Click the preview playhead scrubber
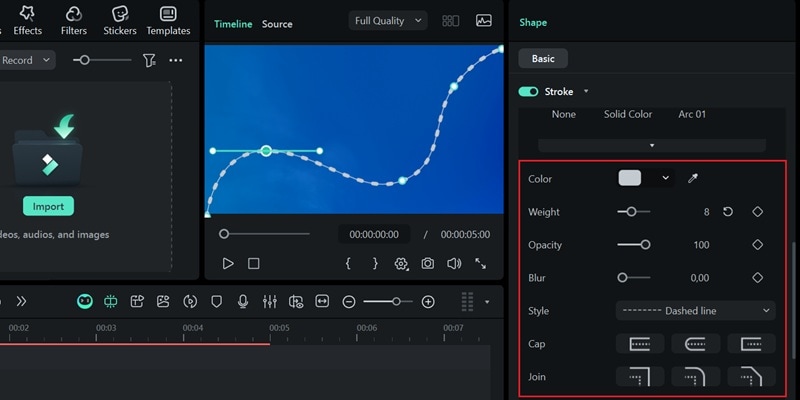Viewport: 800px width, 400px height. (223, 234)
